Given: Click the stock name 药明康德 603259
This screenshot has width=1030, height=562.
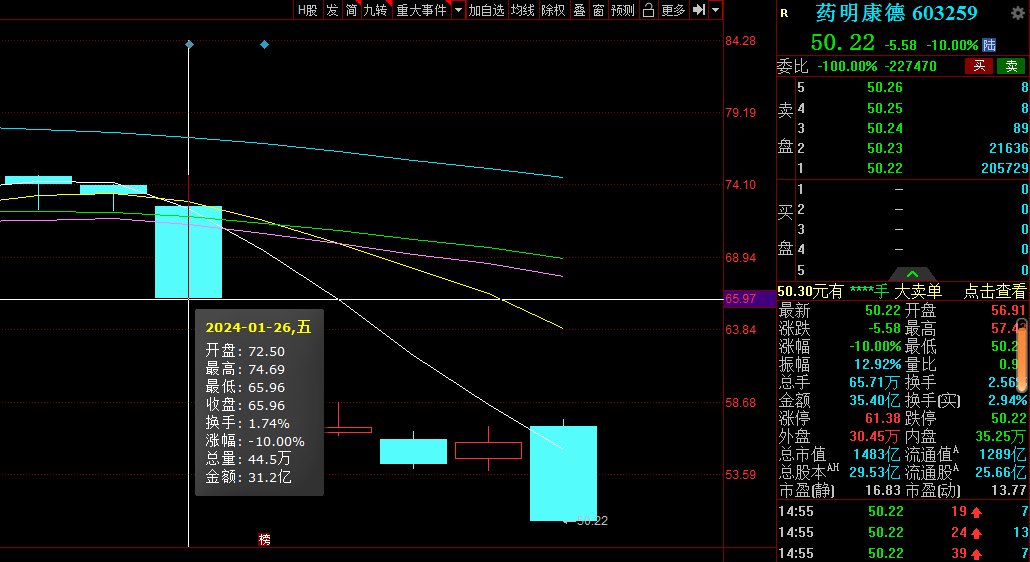Looking at the screenshot, I should [896, 12].
